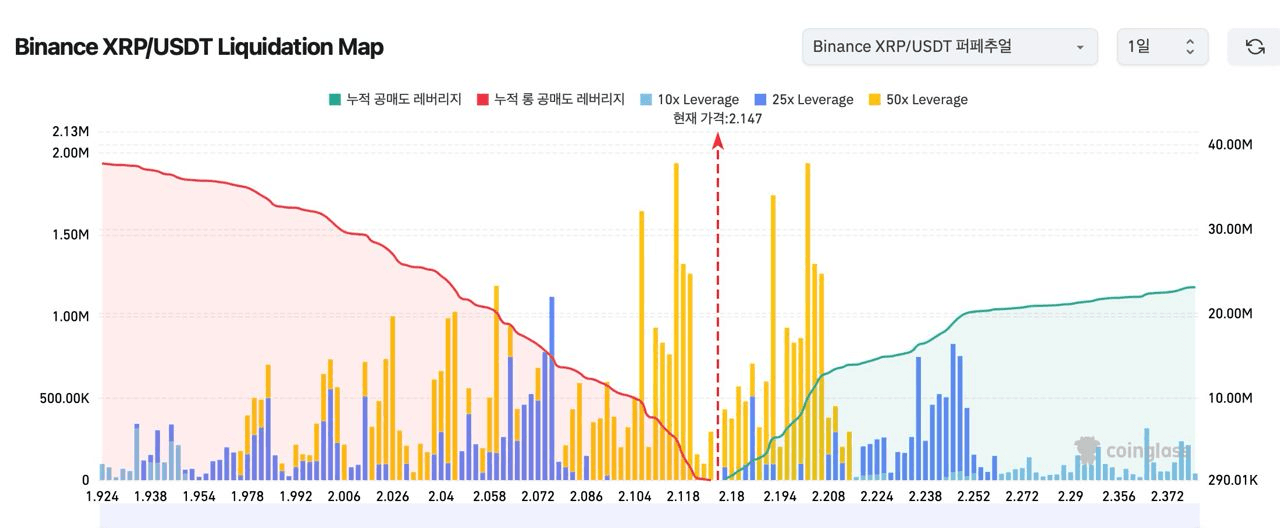1280x528 pixels.
Task: Click the 2.13M left axis label
Action: (70, 131)
